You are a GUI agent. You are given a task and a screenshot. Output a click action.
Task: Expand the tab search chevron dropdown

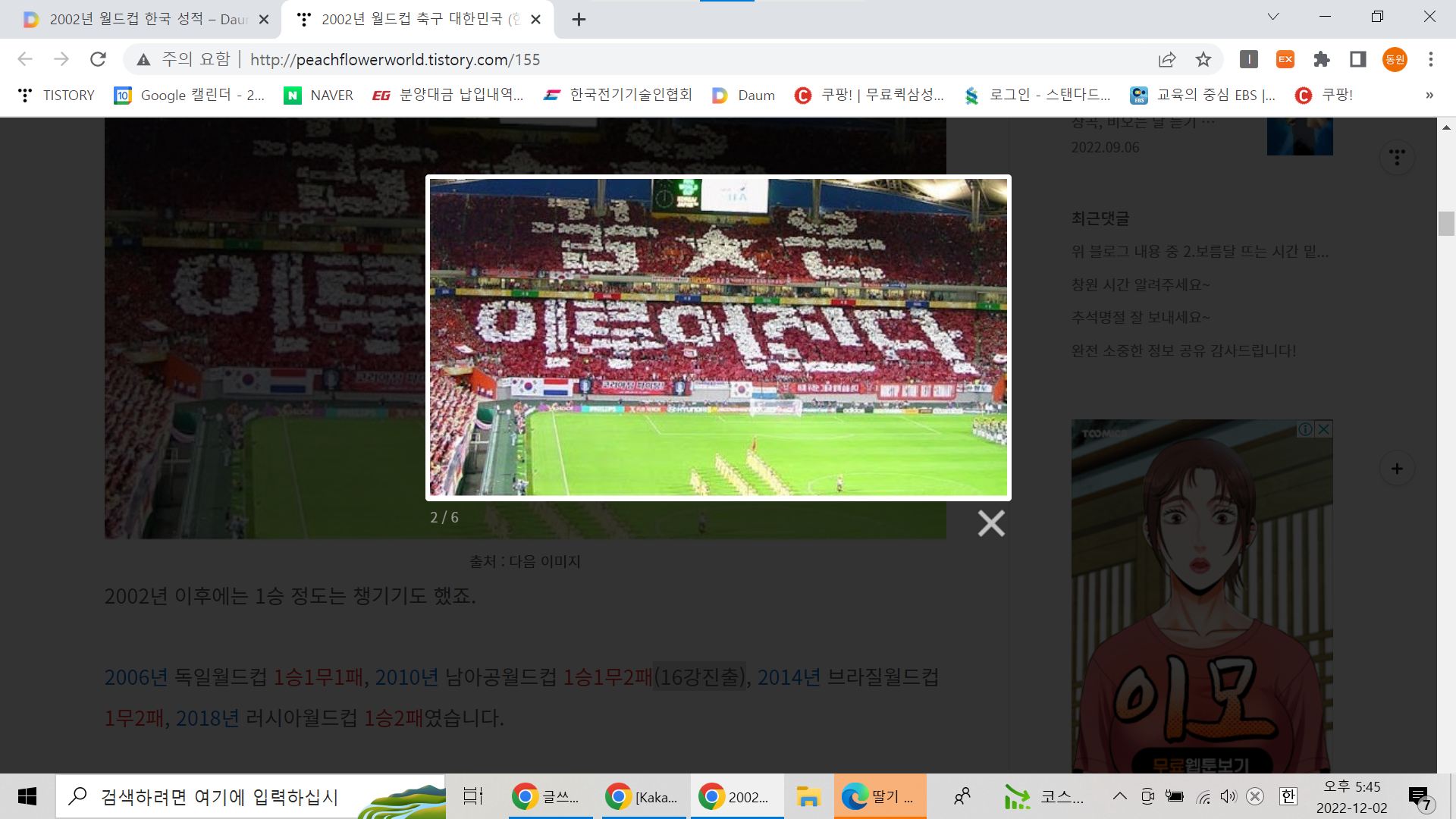[1273, 17]
